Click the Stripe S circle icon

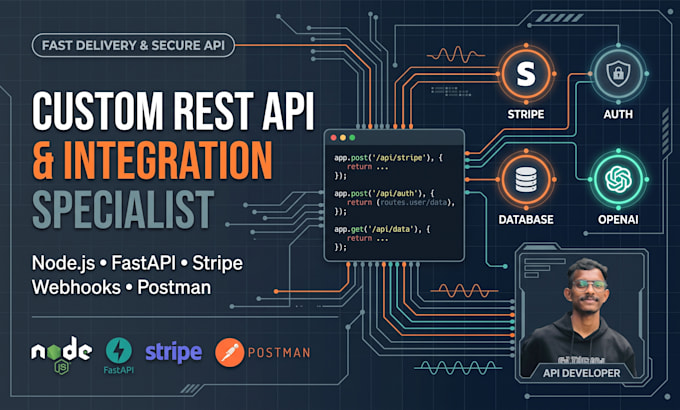[526, 74]
